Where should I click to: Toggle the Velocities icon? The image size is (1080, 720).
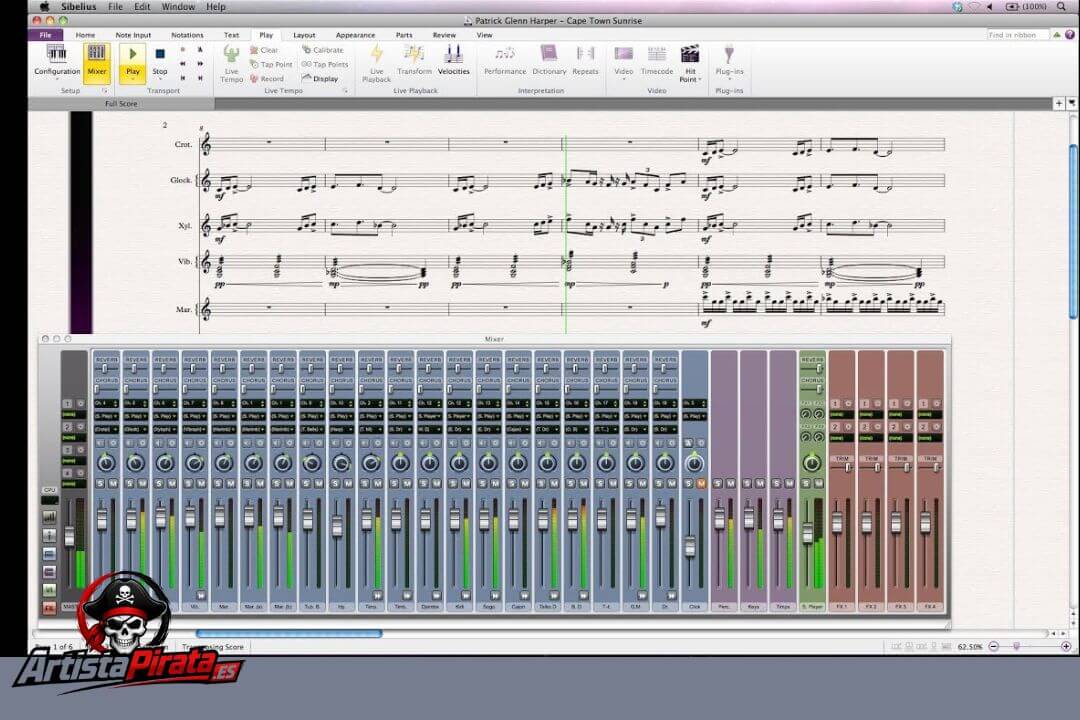[x=453, y=54]
